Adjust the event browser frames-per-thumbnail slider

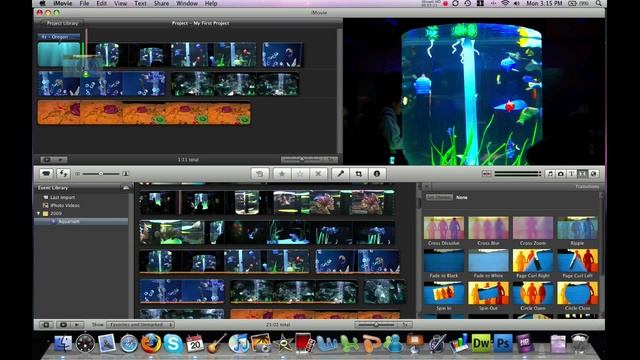(x=376, y=324)
